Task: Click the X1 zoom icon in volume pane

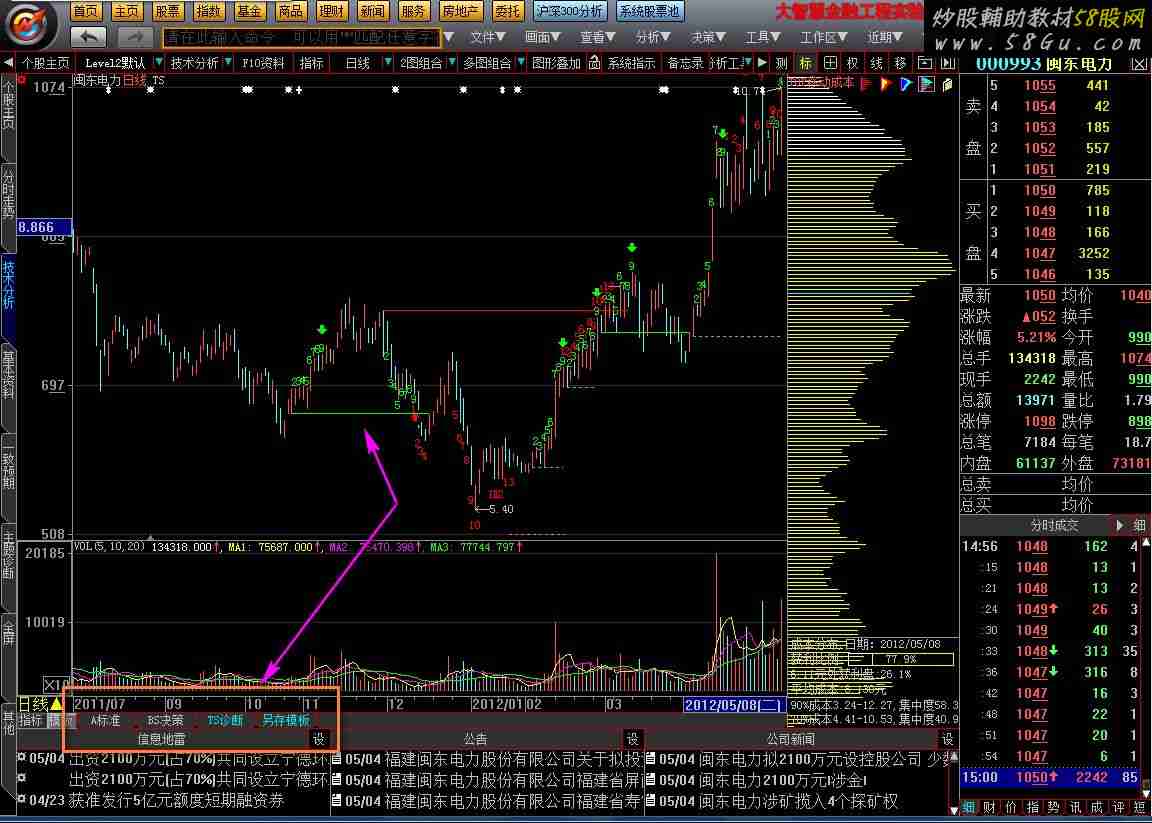Action: coord(54,683)
